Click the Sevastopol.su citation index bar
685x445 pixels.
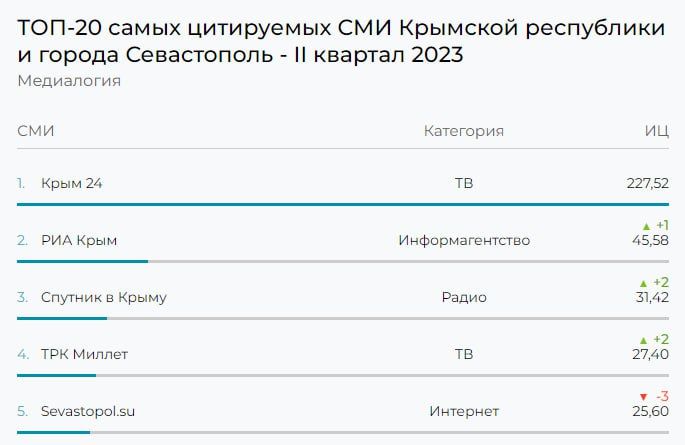tap(53, 432)
